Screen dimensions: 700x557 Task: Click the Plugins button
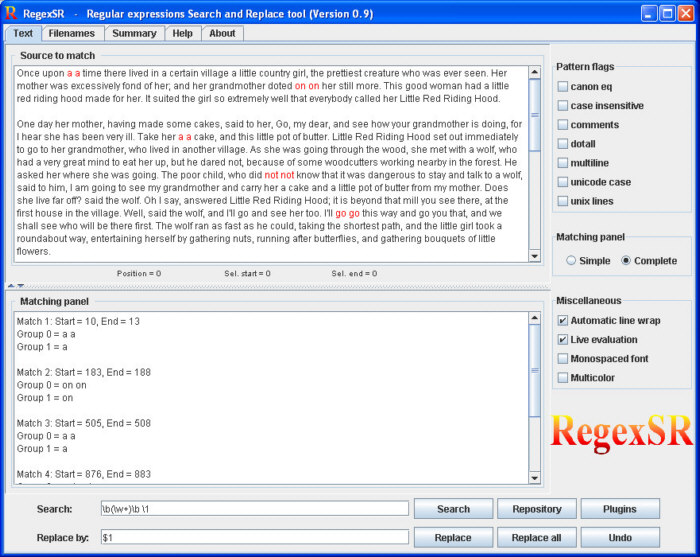[x=619, y=509]
